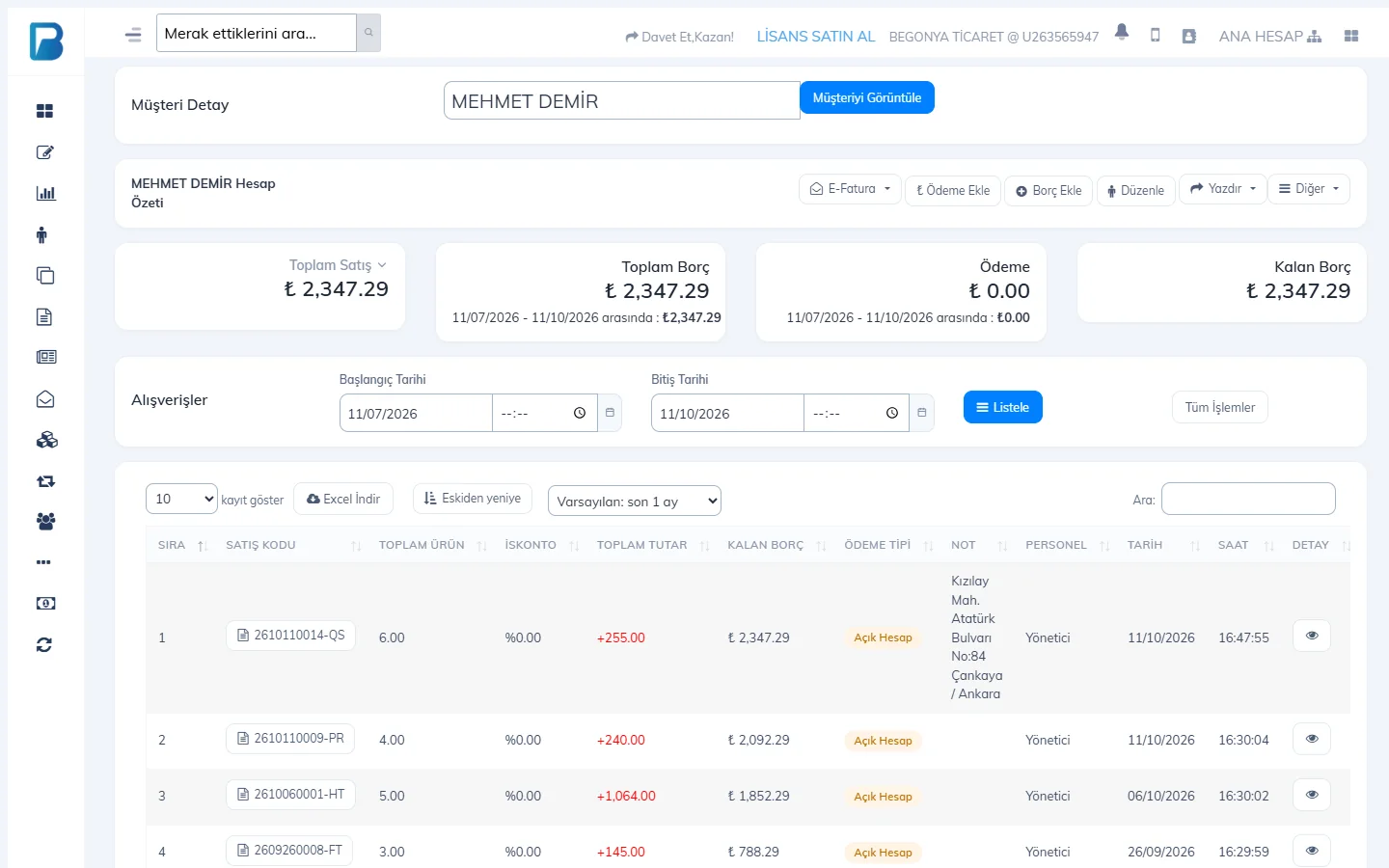Sort table by TARİH column header

1161,545
